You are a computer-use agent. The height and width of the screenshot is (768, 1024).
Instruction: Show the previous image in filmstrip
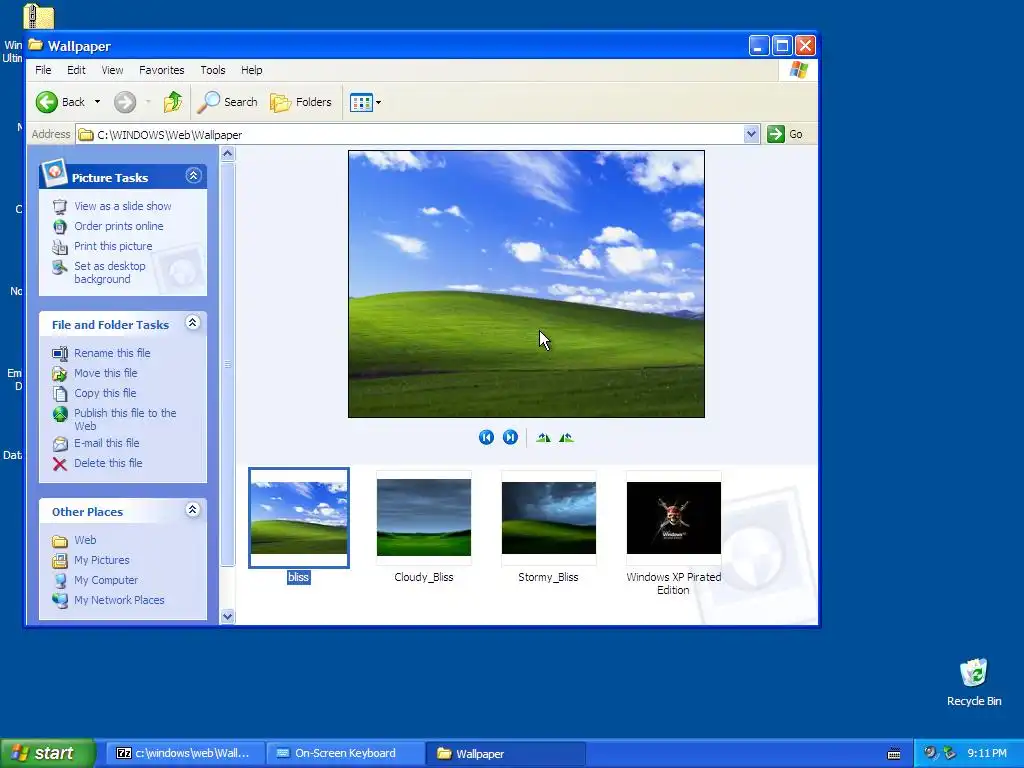pyautogui.click(x=486, y=438)
